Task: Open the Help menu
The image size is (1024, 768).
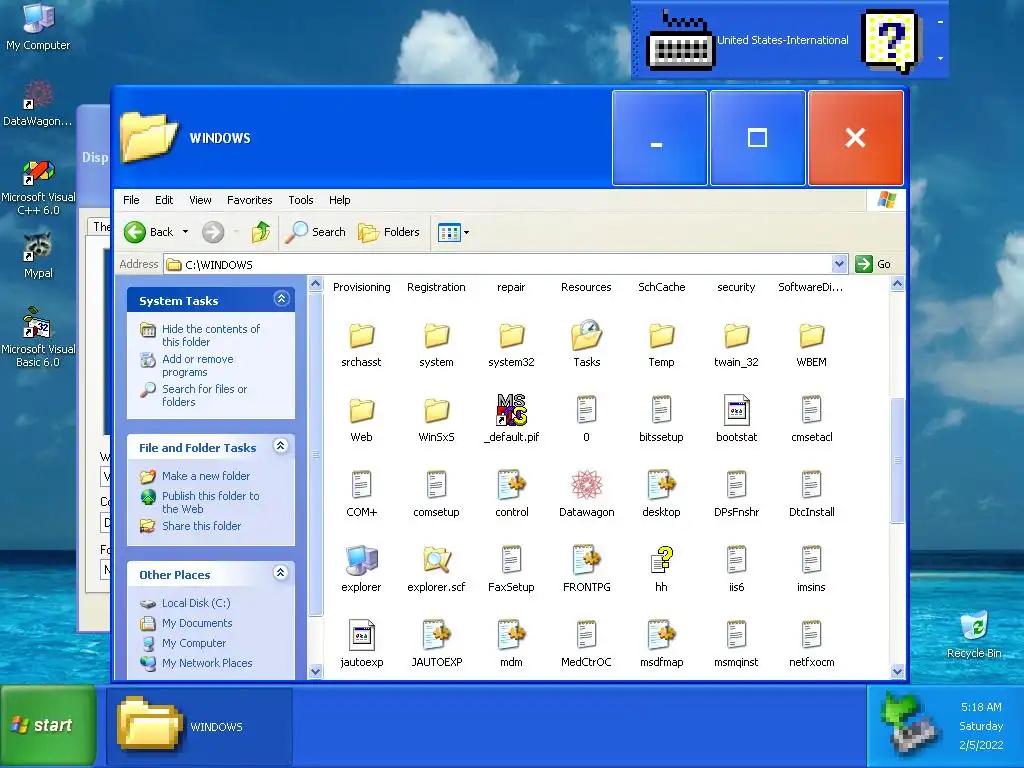Action: click(340, 200)
